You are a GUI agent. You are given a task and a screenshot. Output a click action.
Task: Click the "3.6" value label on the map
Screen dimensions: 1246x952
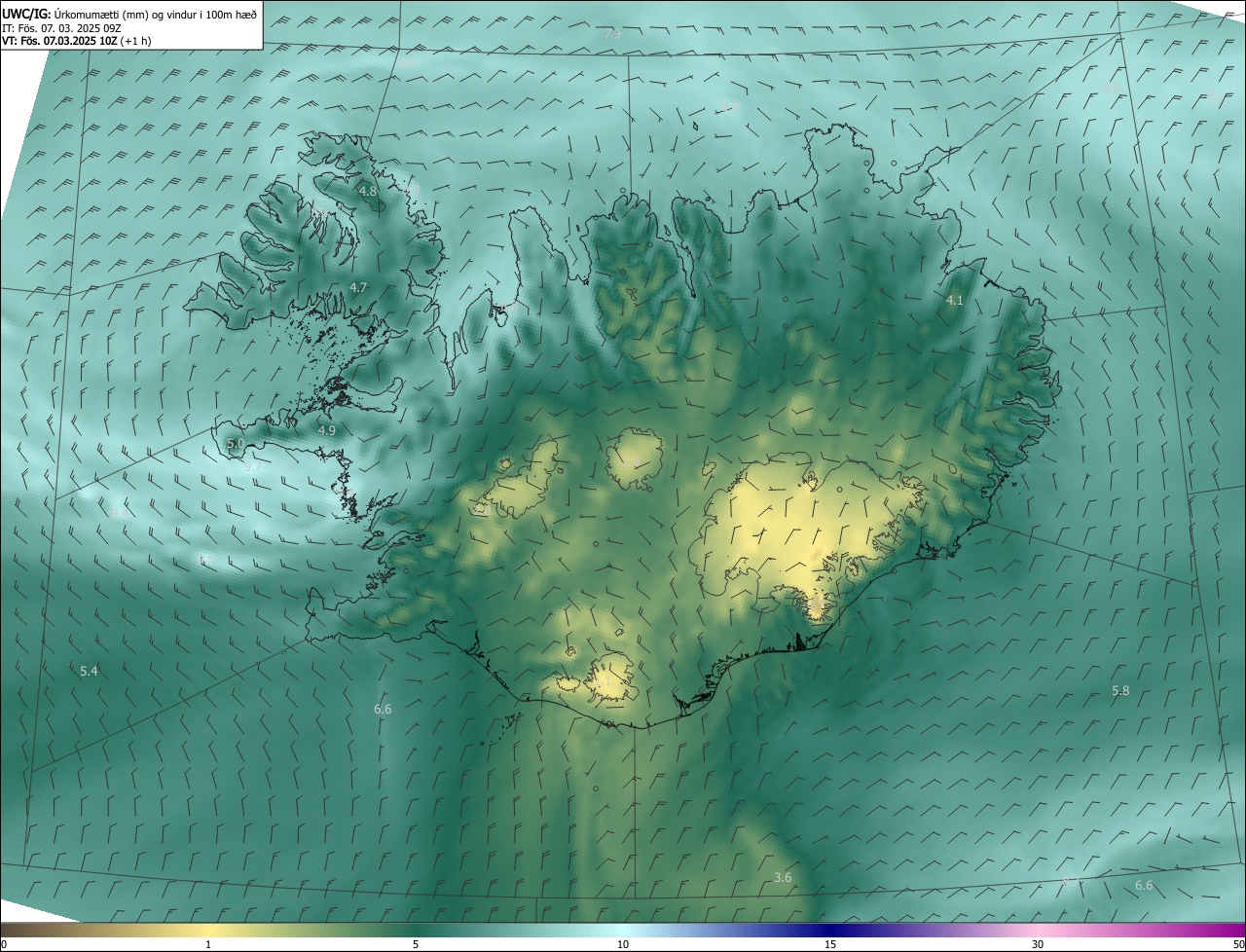[x=783, y=878]
